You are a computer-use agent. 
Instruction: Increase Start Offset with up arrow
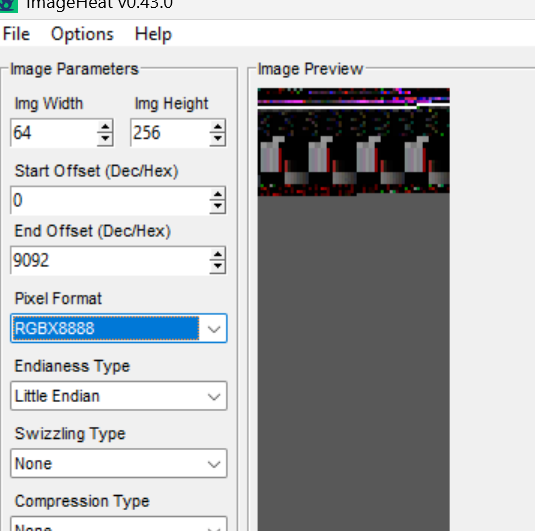[x=218, y=194]
